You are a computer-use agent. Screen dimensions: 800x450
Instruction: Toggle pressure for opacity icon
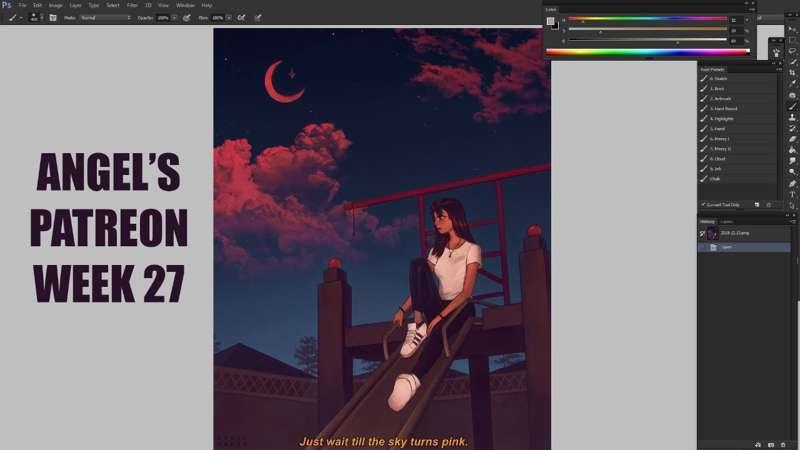click(187, 18)
